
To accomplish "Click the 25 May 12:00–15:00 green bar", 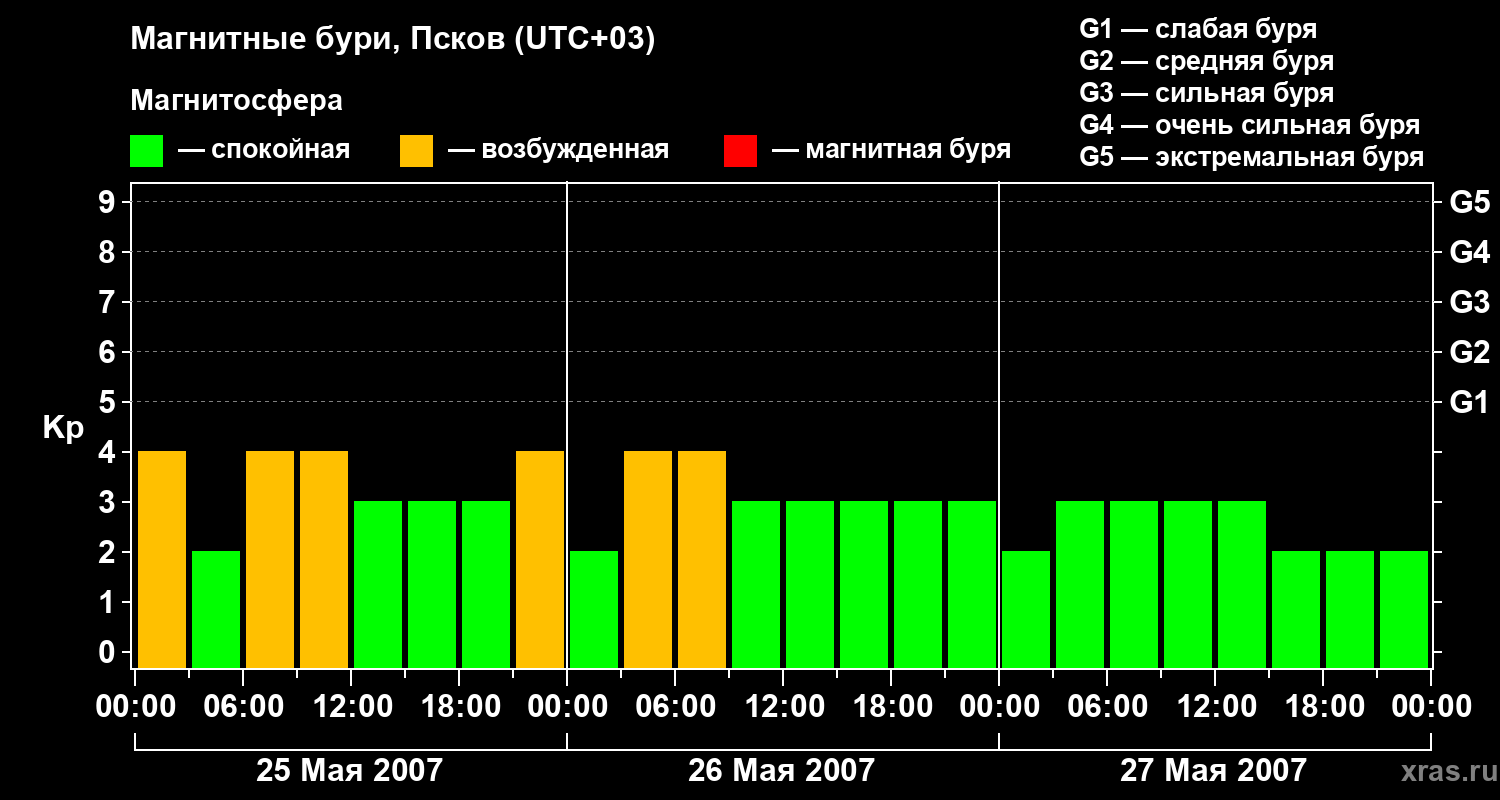I will click(378, 584).
